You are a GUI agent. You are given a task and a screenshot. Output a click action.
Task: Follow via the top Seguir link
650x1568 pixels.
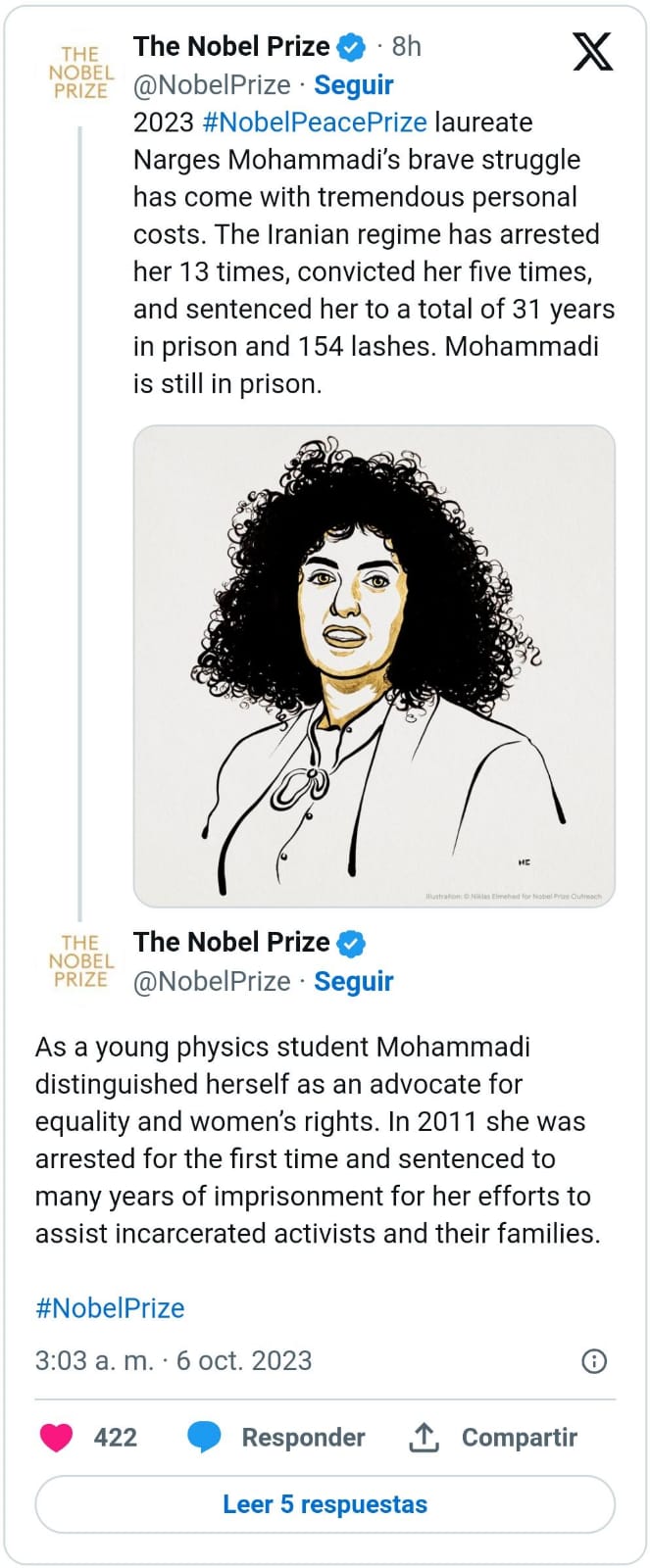pyautogui.click(x=353, y=85)
